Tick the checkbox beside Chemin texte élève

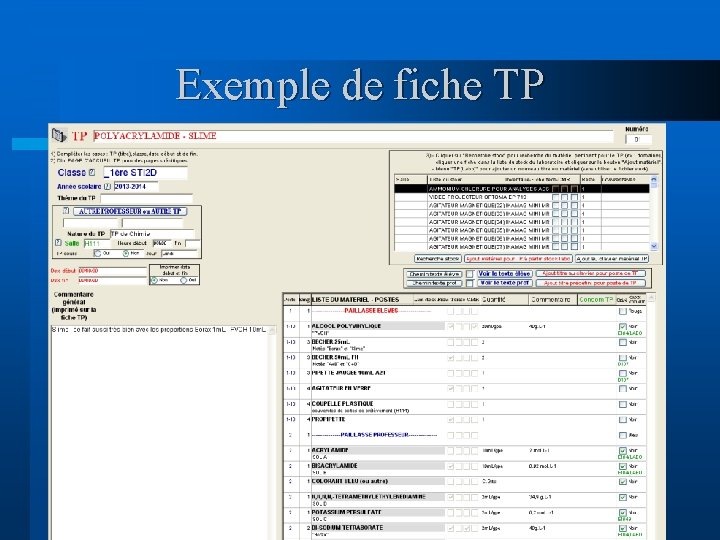coord(469,274)
